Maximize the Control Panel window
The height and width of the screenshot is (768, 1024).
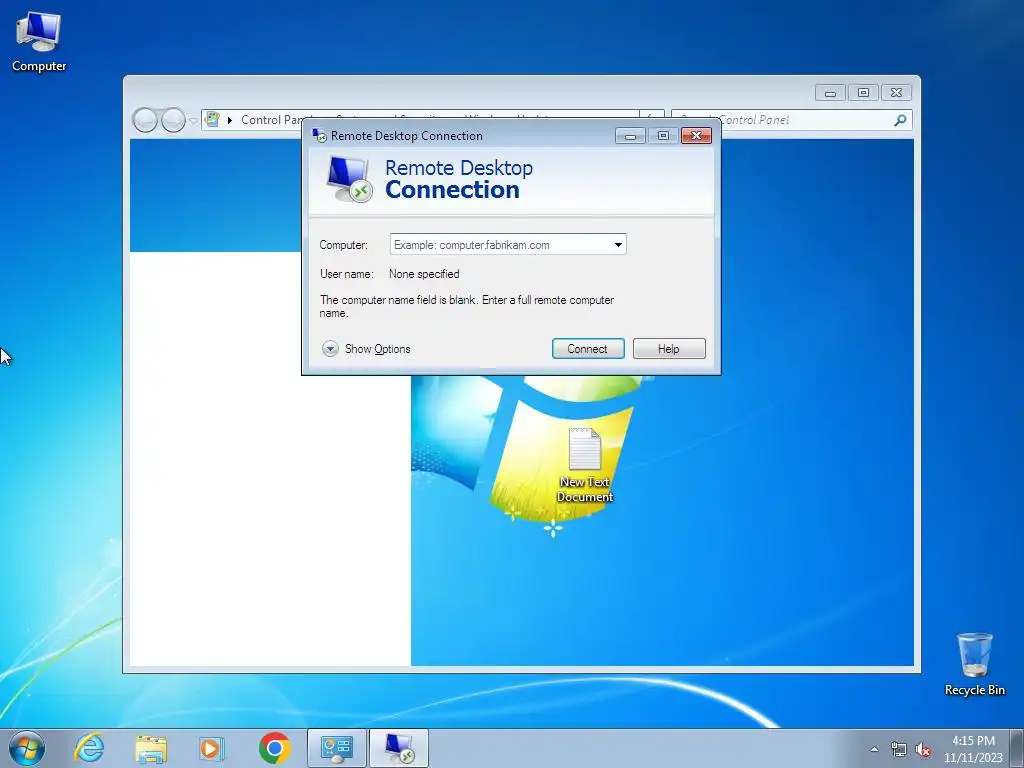(863, 93)
